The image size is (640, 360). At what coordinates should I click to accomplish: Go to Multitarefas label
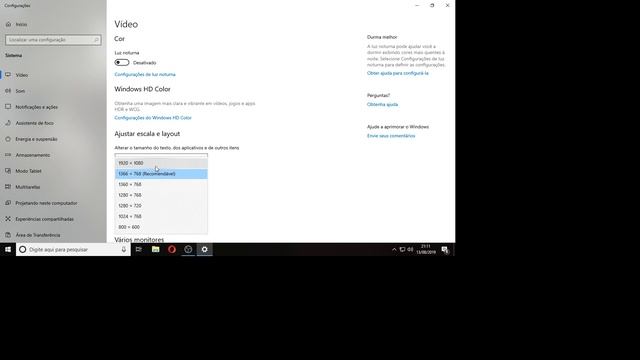(x=28, y=187)
